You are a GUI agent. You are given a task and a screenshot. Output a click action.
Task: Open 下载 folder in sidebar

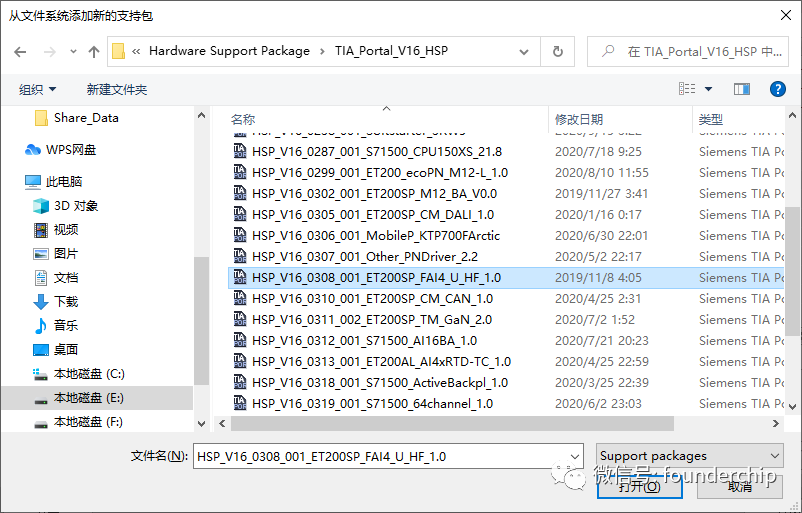click(56, 302)
